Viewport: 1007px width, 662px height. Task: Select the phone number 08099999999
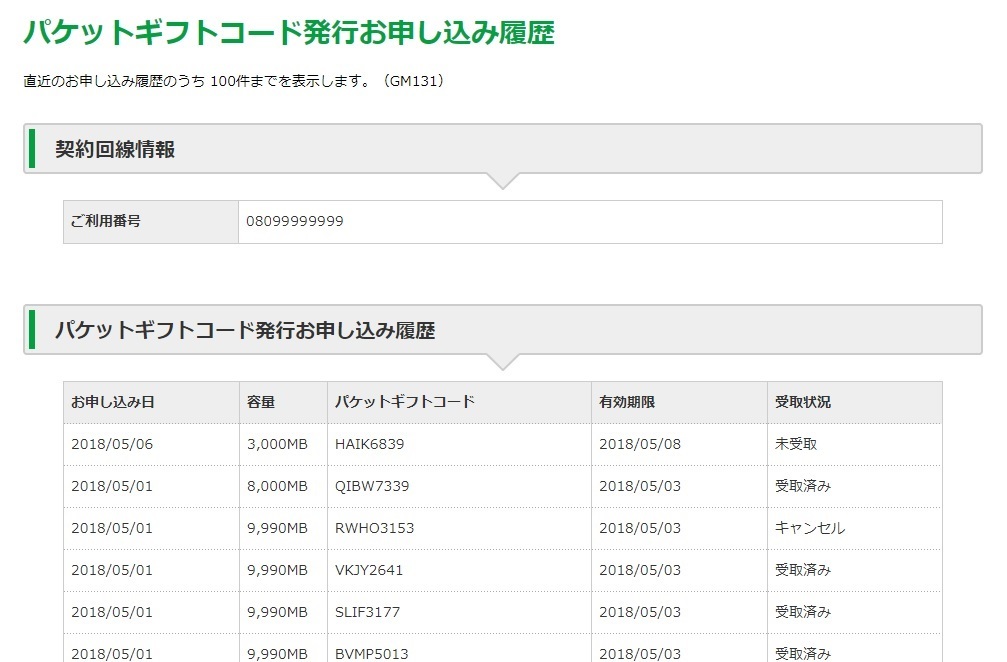point(295,221)
